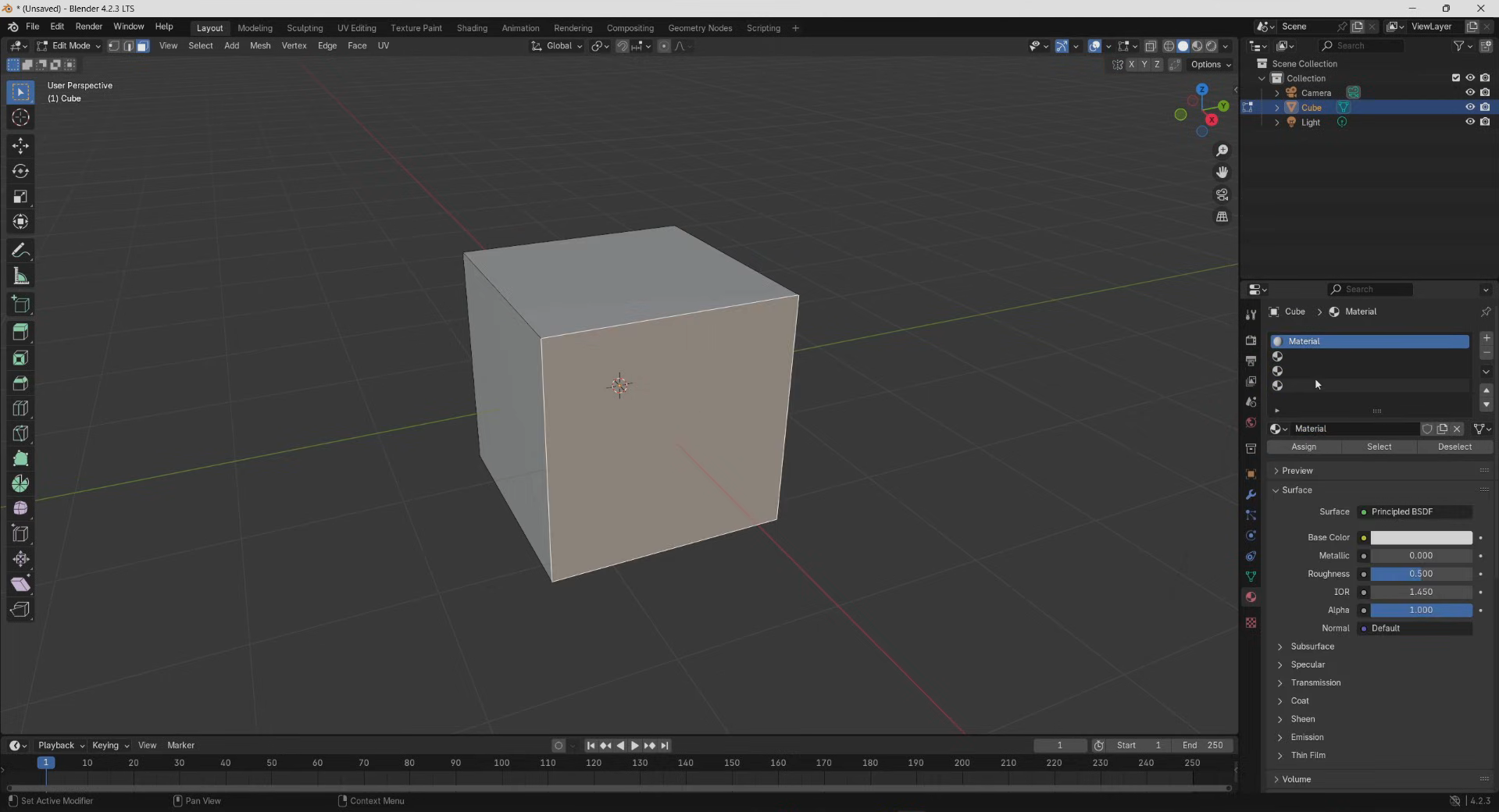Viewport: 1499px width, 812px height.
Task: Switch to the Shading workspace tab
Action: point(472,28)
